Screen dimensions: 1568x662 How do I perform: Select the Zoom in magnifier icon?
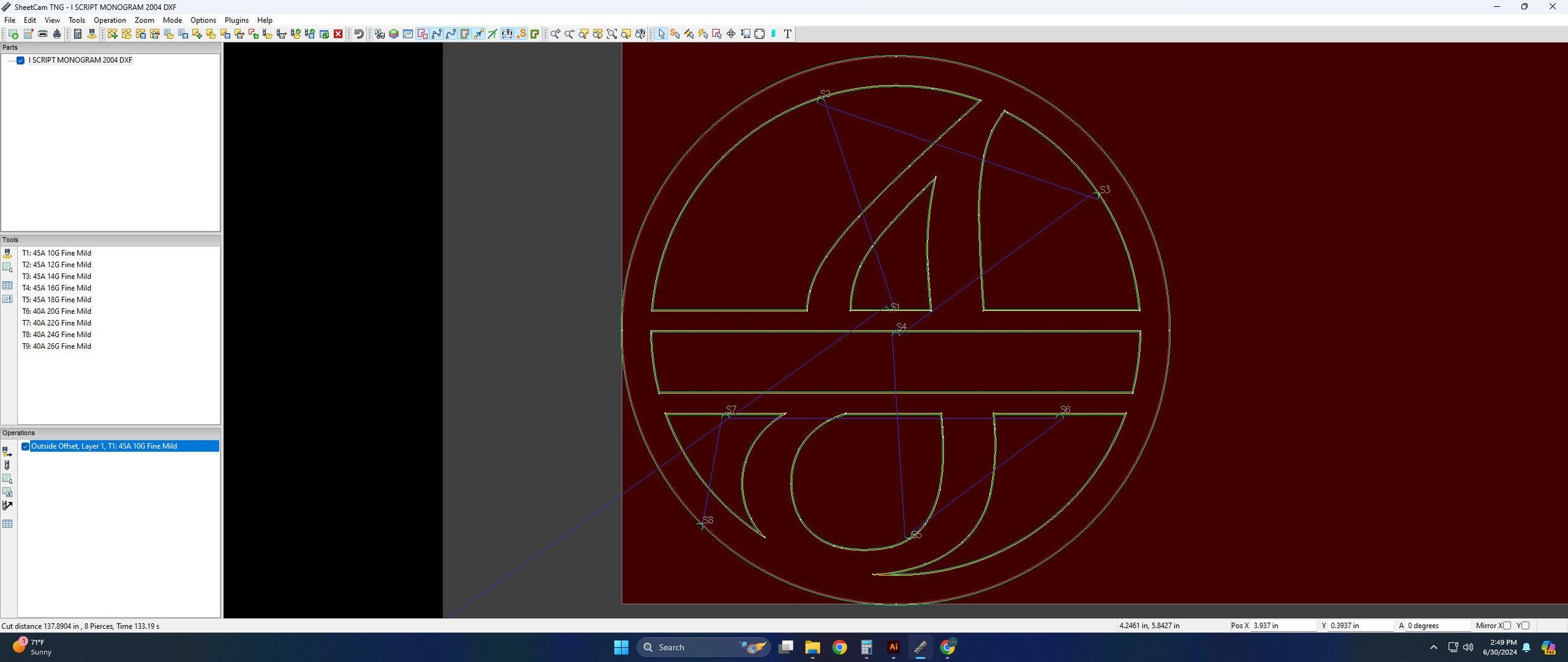(x=555, y=34)
